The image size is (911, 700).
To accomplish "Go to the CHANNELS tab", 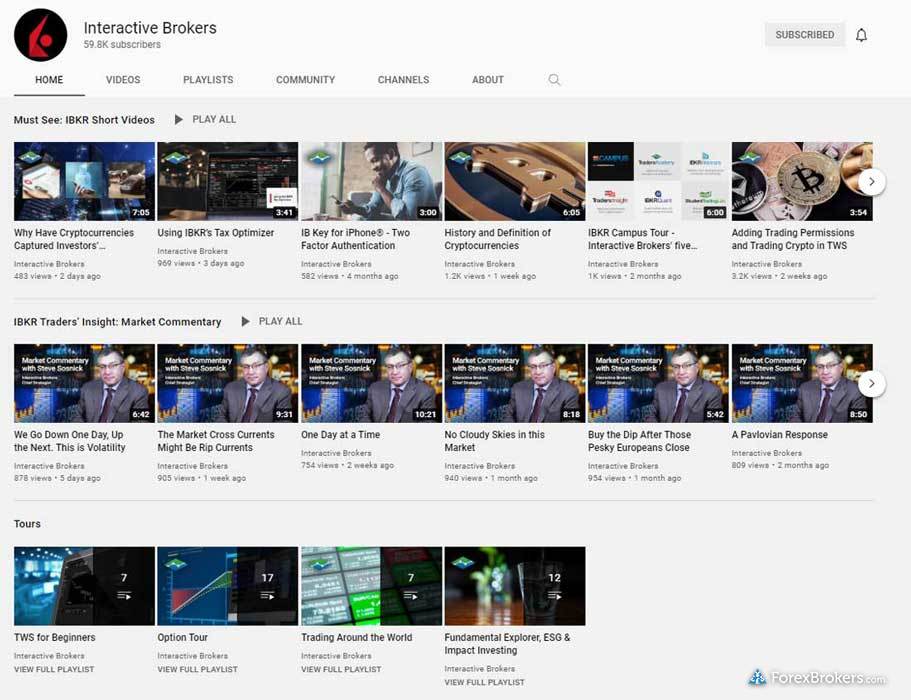I will (x=403, y=80).
